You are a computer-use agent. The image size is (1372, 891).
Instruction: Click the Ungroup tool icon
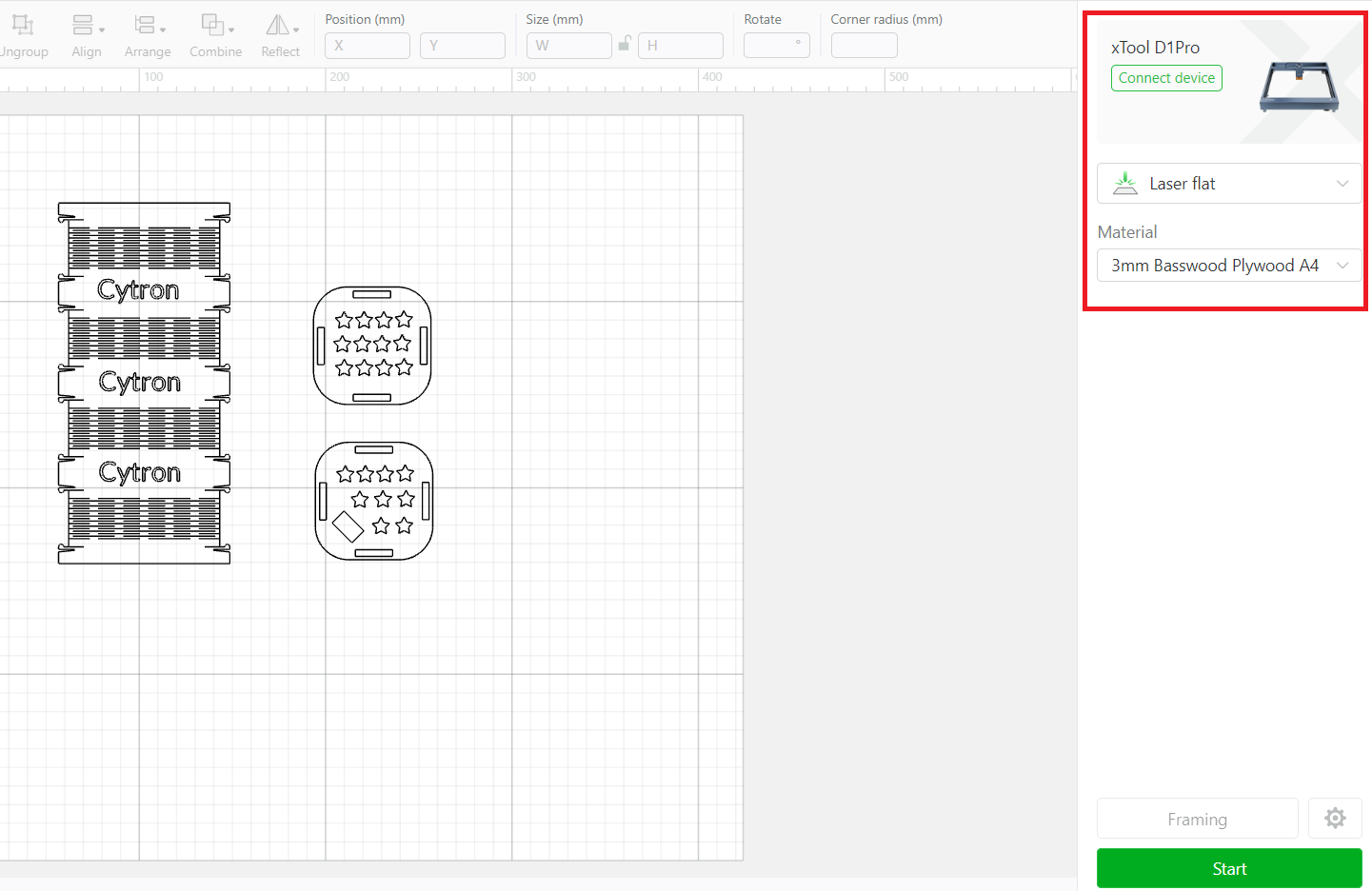point(23,25)
